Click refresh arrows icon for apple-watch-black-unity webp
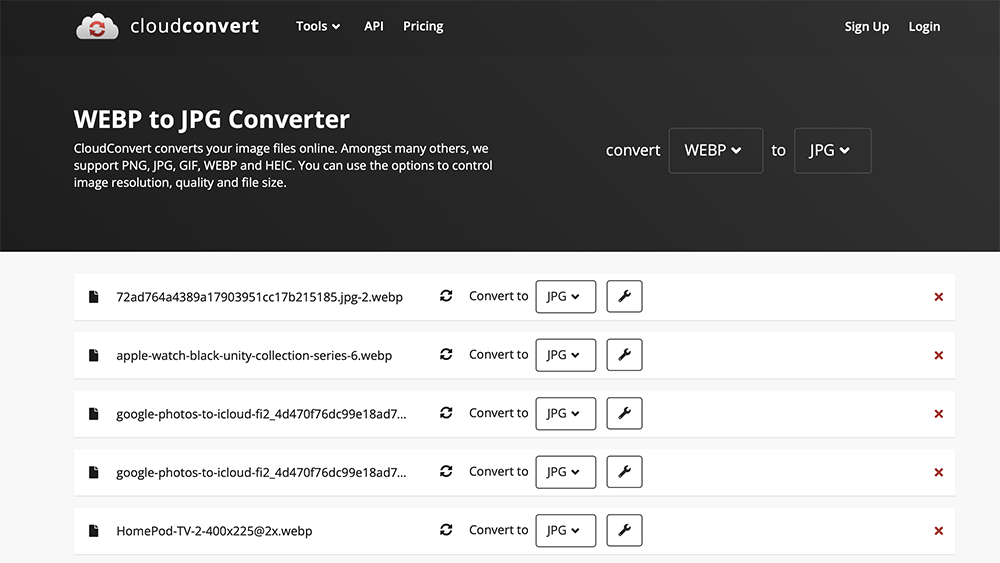 (x=446, y=355)
